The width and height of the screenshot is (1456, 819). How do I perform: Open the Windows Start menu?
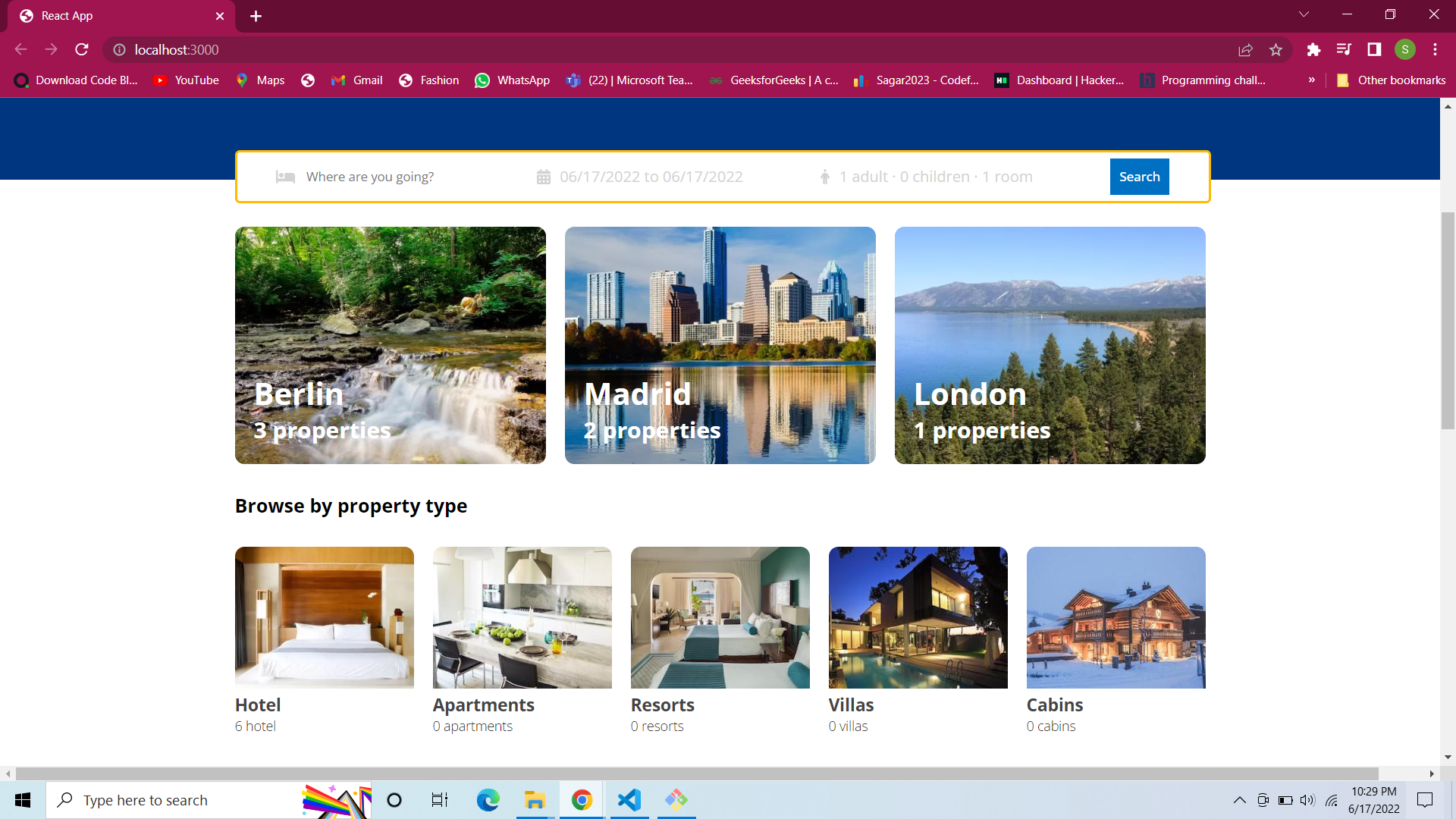22,800
